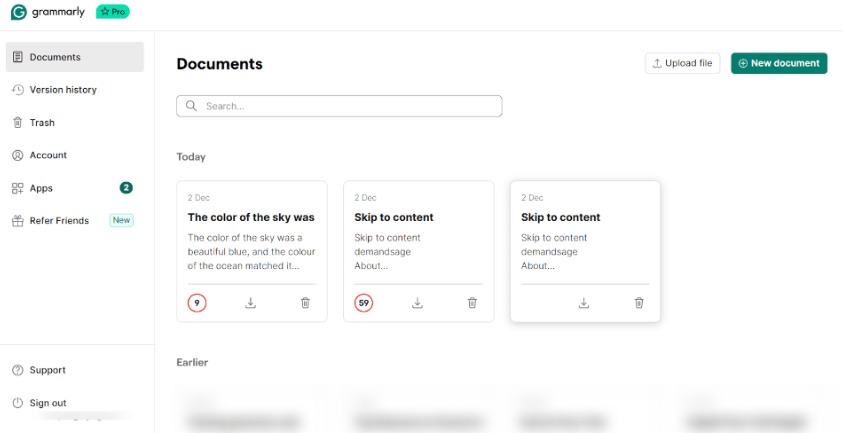Click the Grammarly logo icon

(x=19, y=12)
